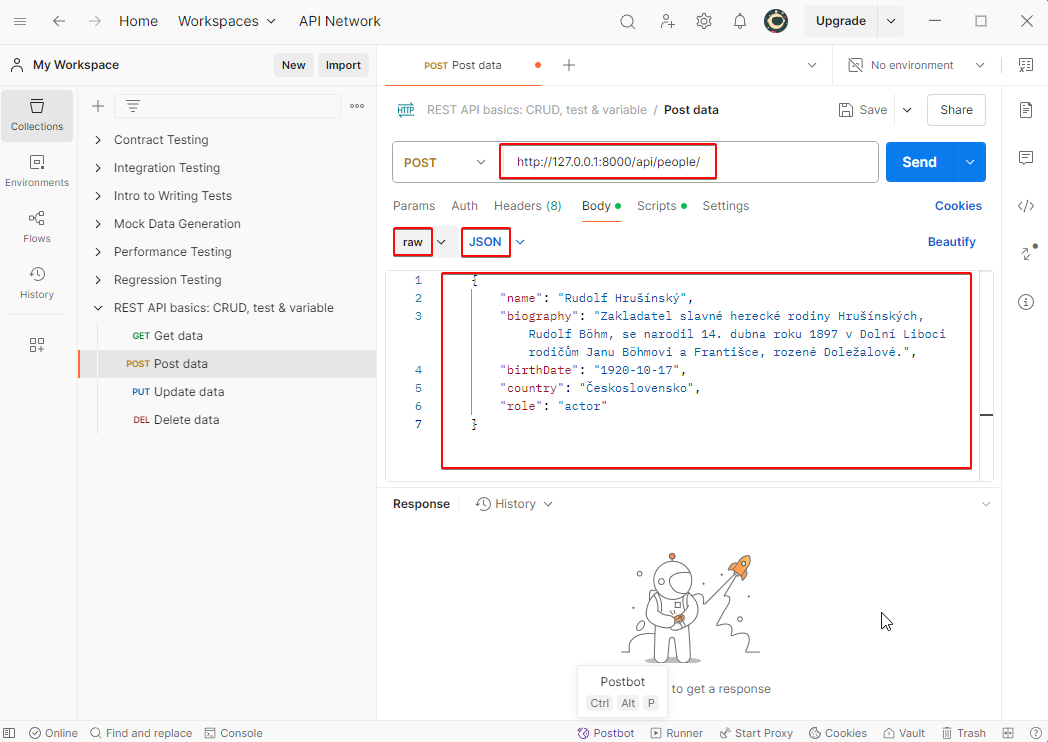
Task: Switch to the Params tab
Action: (x=414, y=206)
